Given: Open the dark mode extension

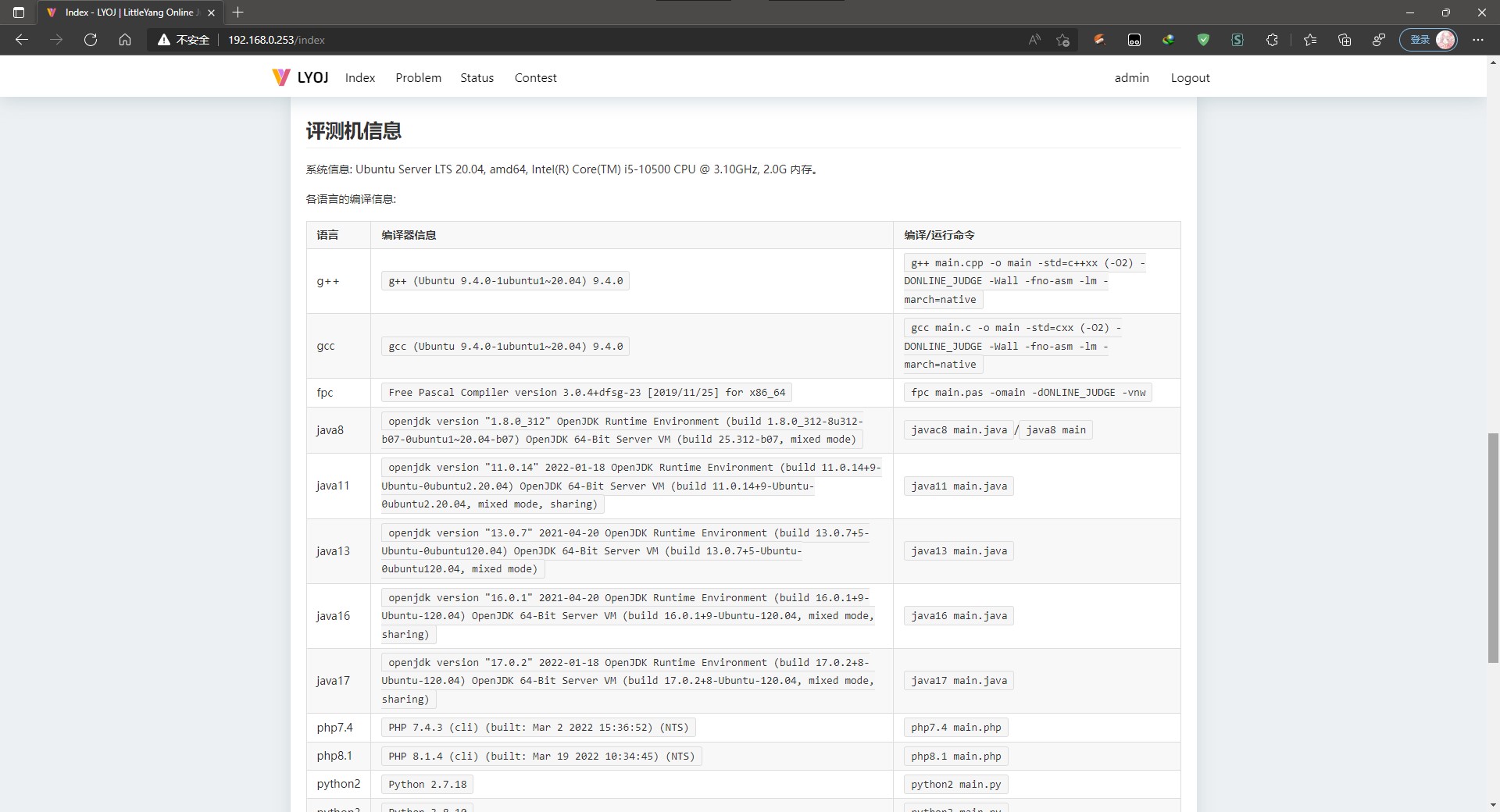Looking at the screenshot, I should point(1134,40).
